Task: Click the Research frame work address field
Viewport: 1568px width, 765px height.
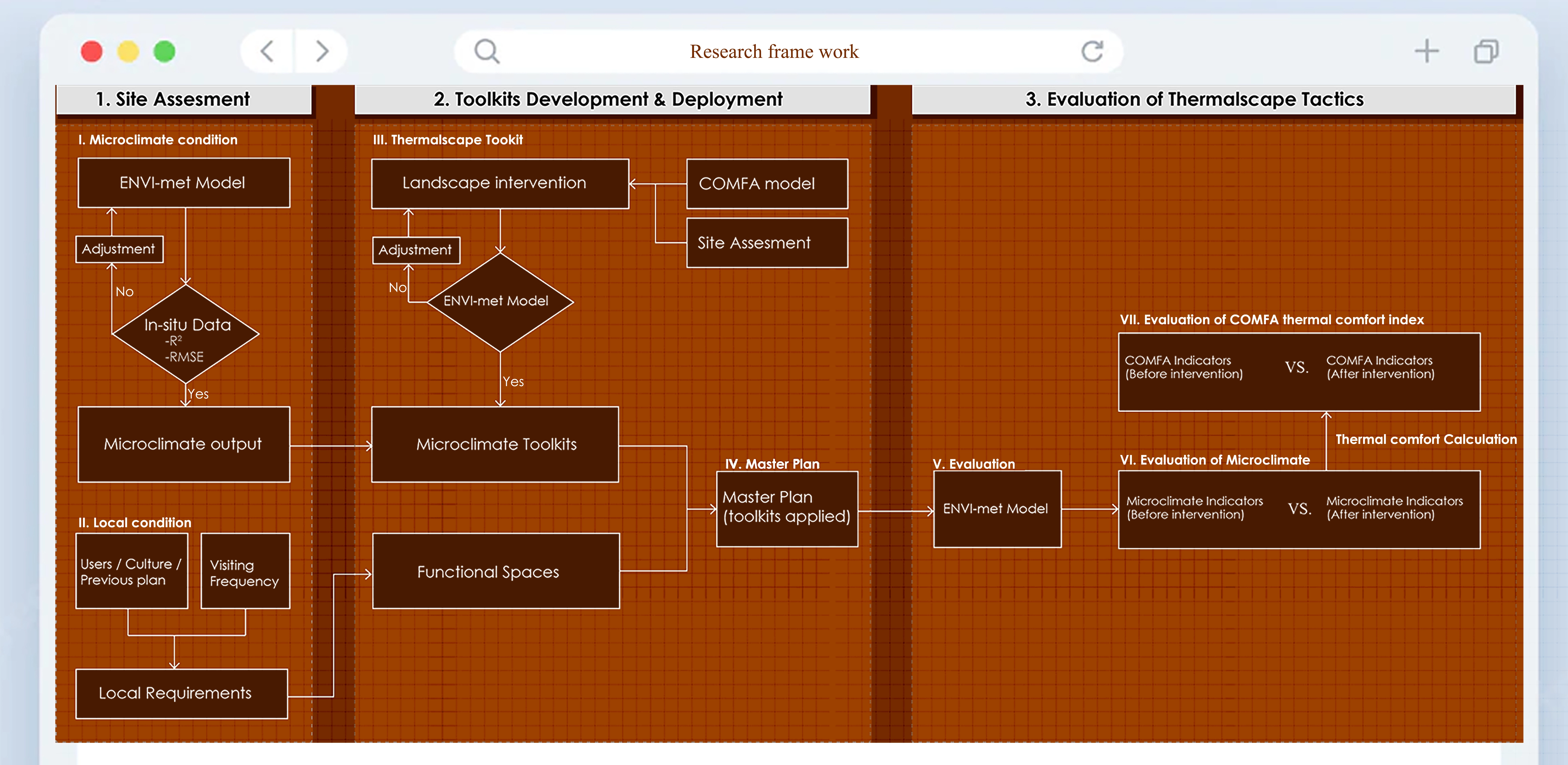Action: click(x=774, y=51)
